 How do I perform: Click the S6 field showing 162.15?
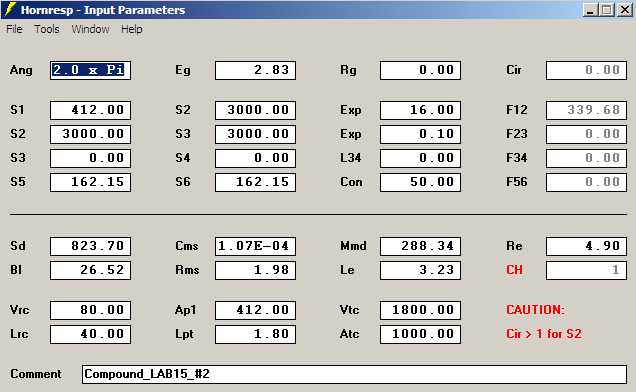point(255,182)
